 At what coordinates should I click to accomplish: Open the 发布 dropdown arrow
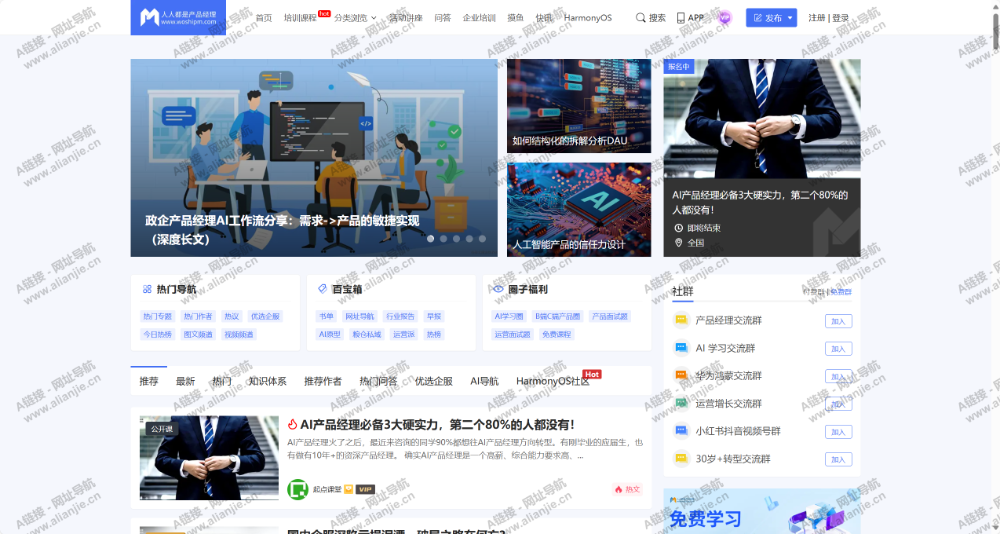point(790,18)
